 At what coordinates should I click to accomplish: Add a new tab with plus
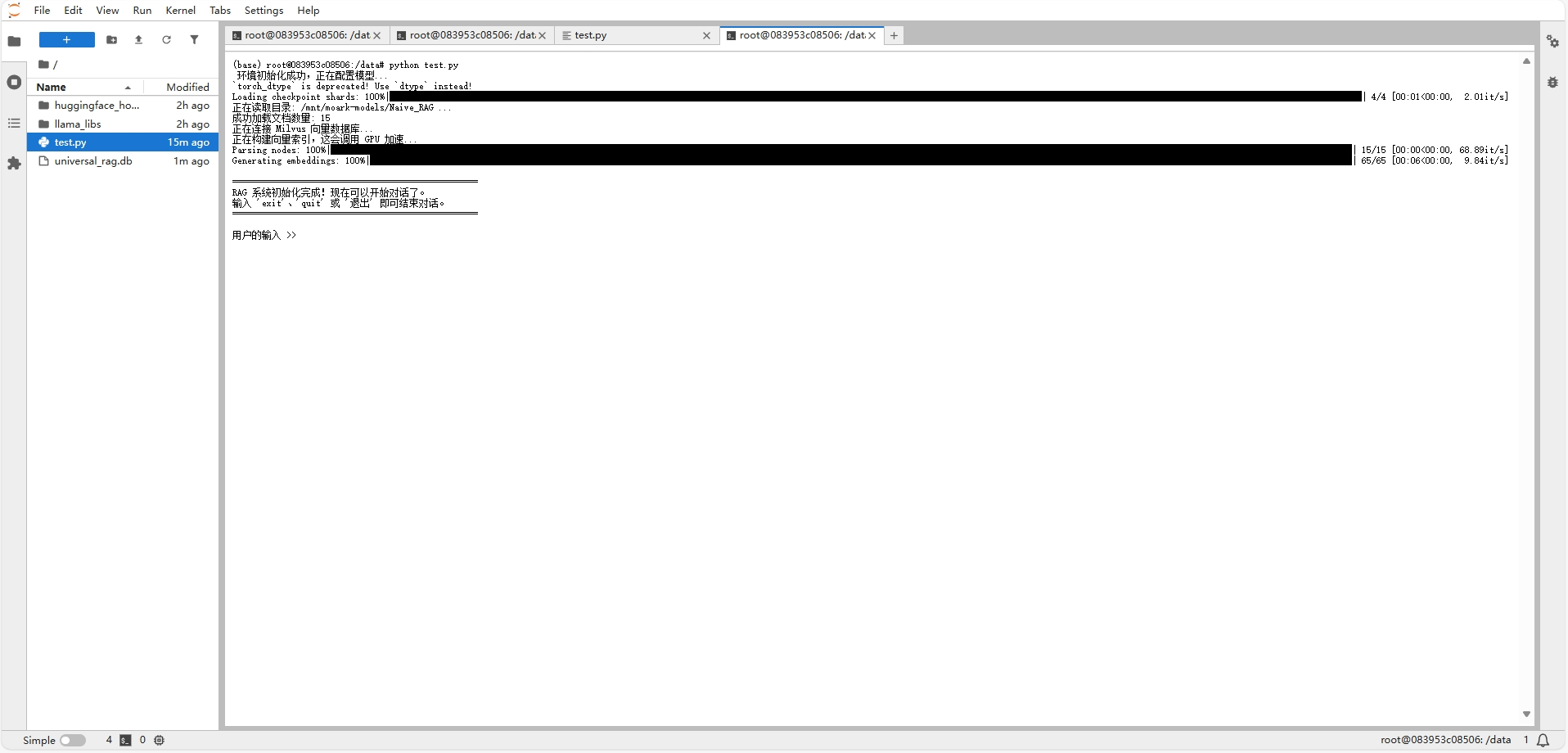[x=894, y=35]
